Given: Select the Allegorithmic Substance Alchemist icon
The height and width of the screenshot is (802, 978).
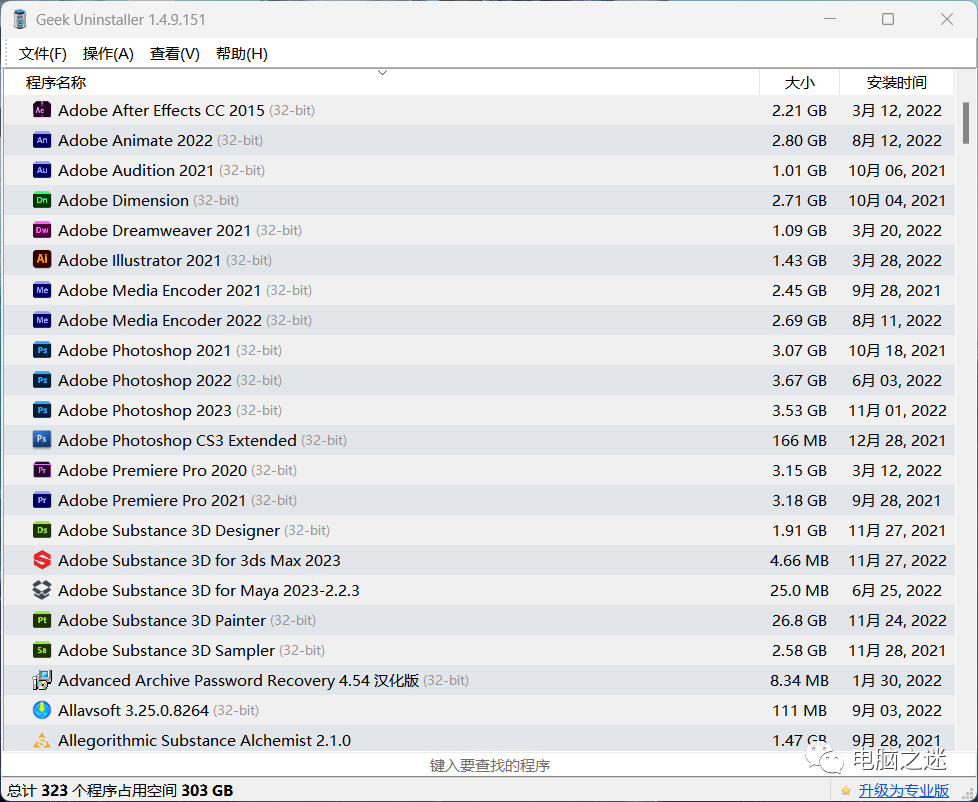Looking at the screenshot, I should pos(42,740).
